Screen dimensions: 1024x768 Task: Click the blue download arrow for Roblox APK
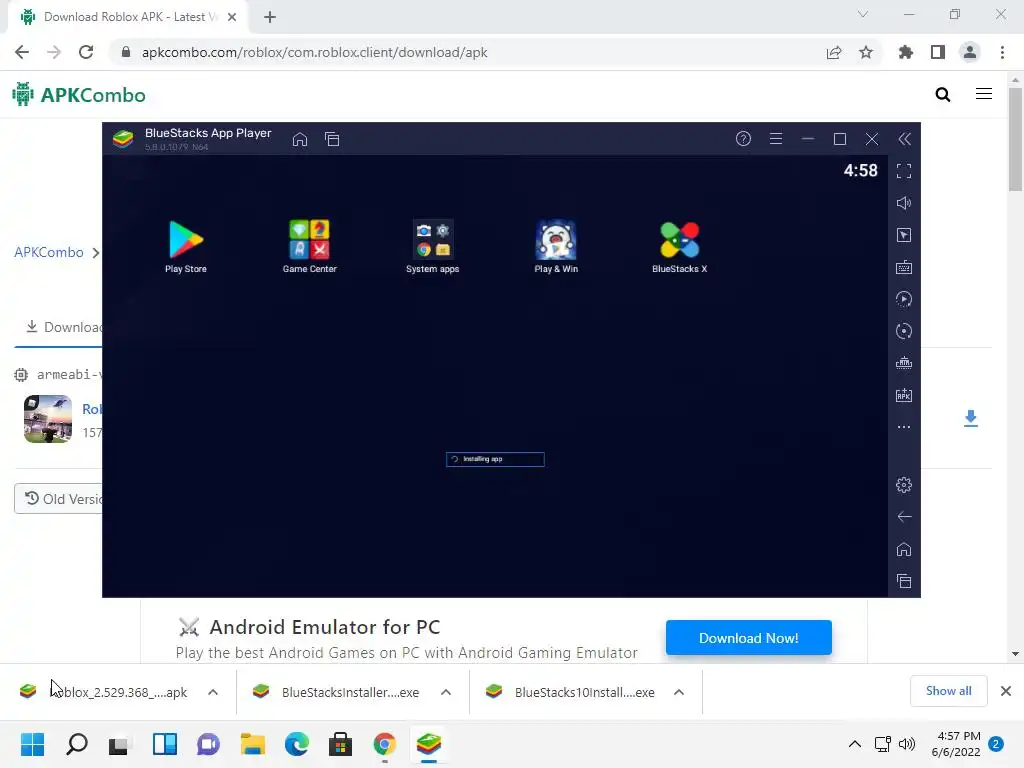click(970, 419)
